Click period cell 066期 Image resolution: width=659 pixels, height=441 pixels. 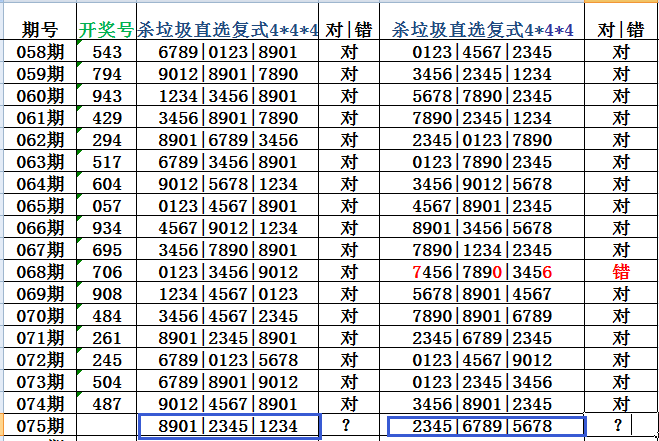40,227
